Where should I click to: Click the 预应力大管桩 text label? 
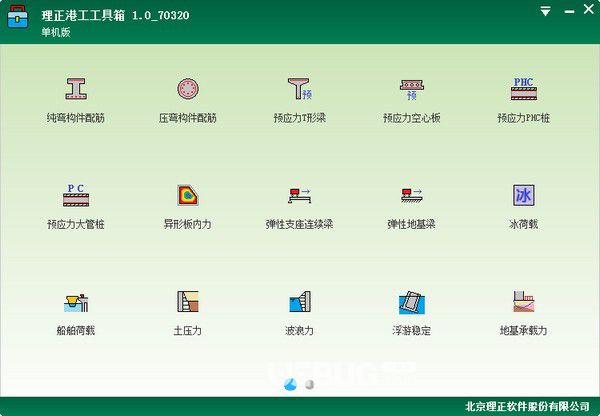(76, 224)
